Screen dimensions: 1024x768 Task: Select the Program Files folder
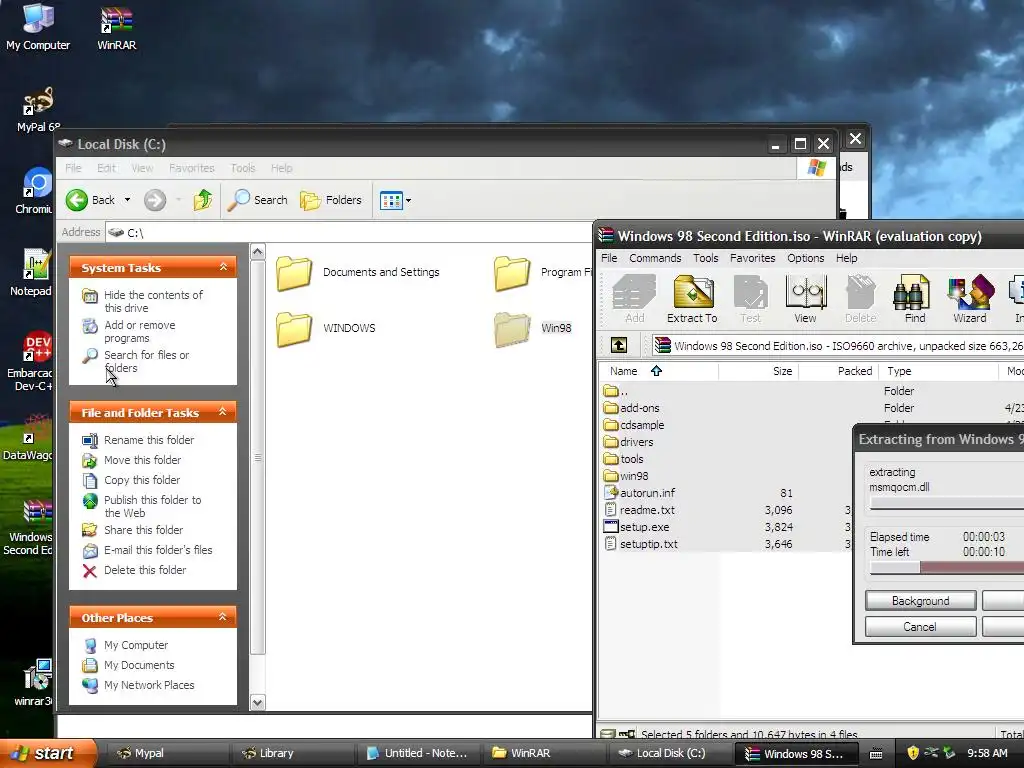543,272
